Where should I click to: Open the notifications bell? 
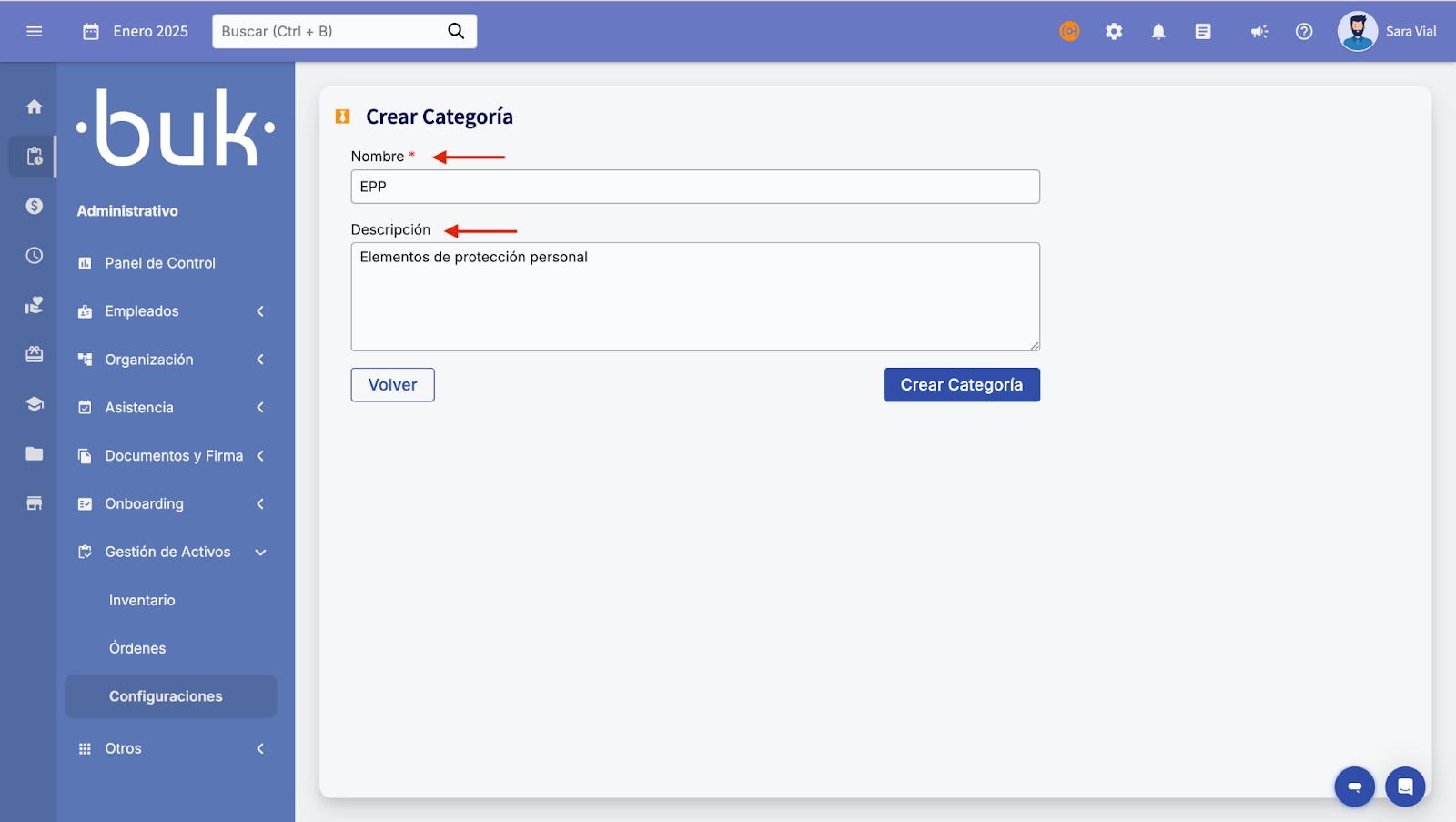point(1158,32)
